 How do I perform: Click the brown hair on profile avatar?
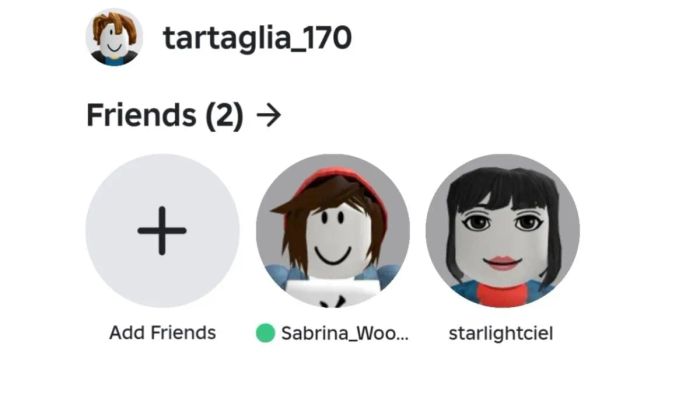click(x=116, y=25)
